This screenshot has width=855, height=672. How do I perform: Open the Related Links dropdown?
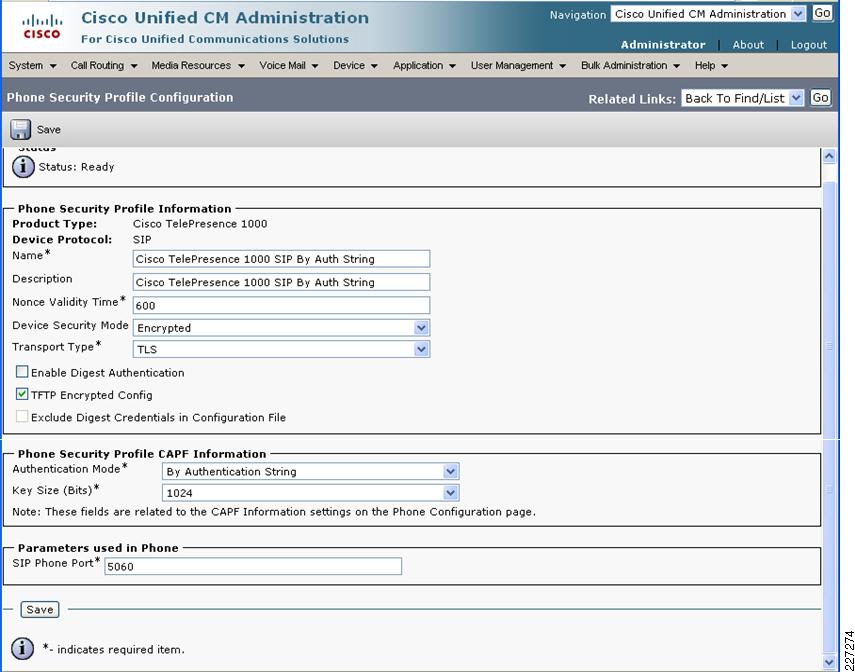coord(742,98)
